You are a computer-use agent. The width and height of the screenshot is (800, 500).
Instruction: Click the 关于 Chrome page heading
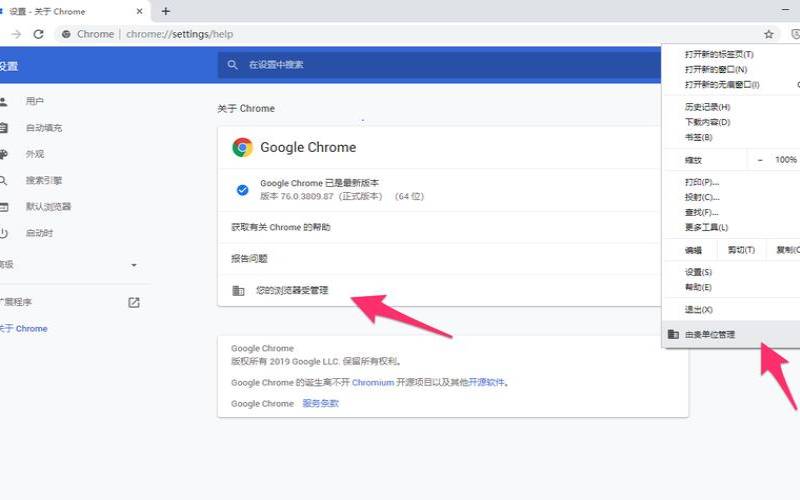pos(246,109)
